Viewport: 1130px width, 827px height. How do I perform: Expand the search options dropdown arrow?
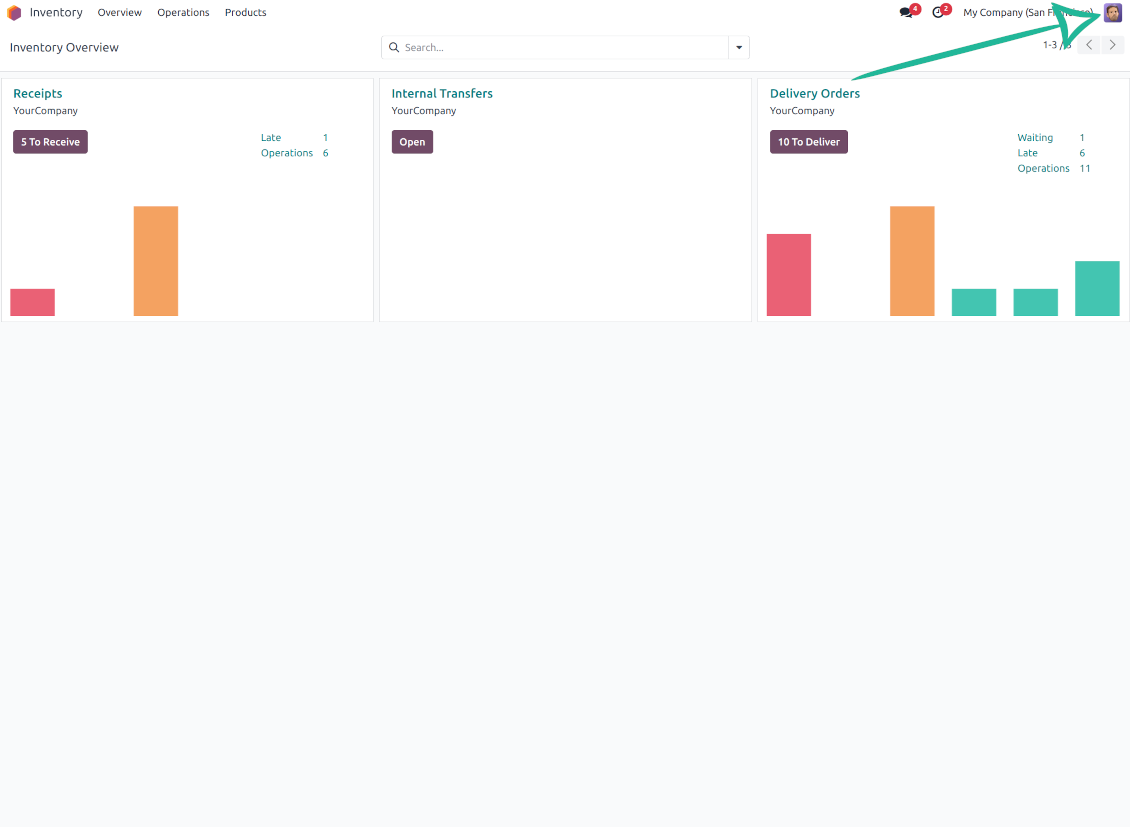[x=739, y=47]
